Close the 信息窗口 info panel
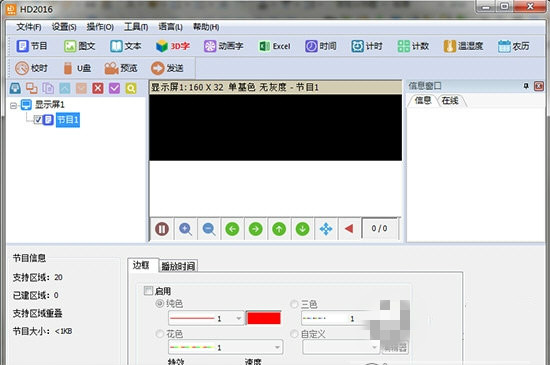The image size is (550, 365). coord(539,86)
